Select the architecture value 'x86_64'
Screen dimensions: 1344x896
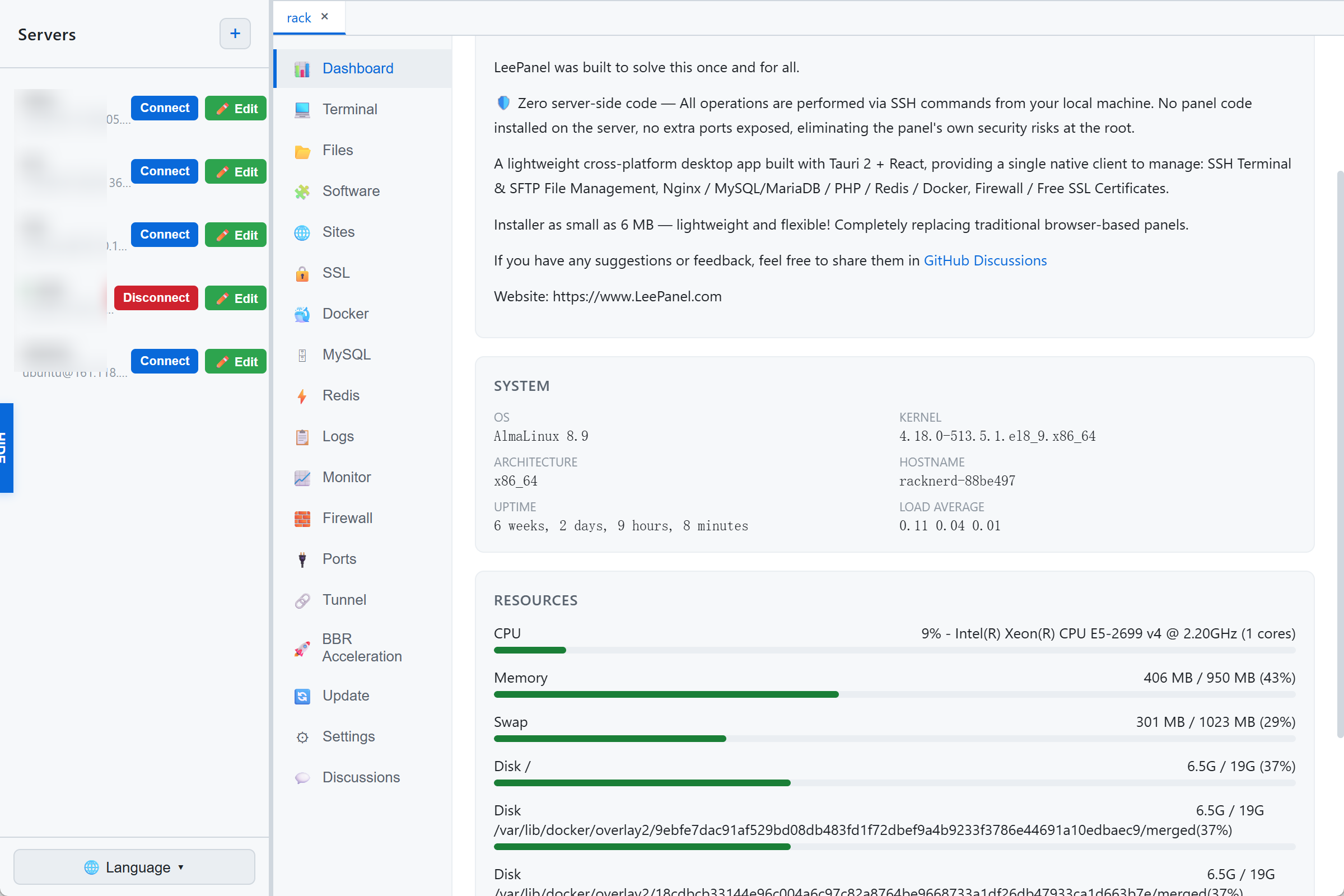point(515,481)
